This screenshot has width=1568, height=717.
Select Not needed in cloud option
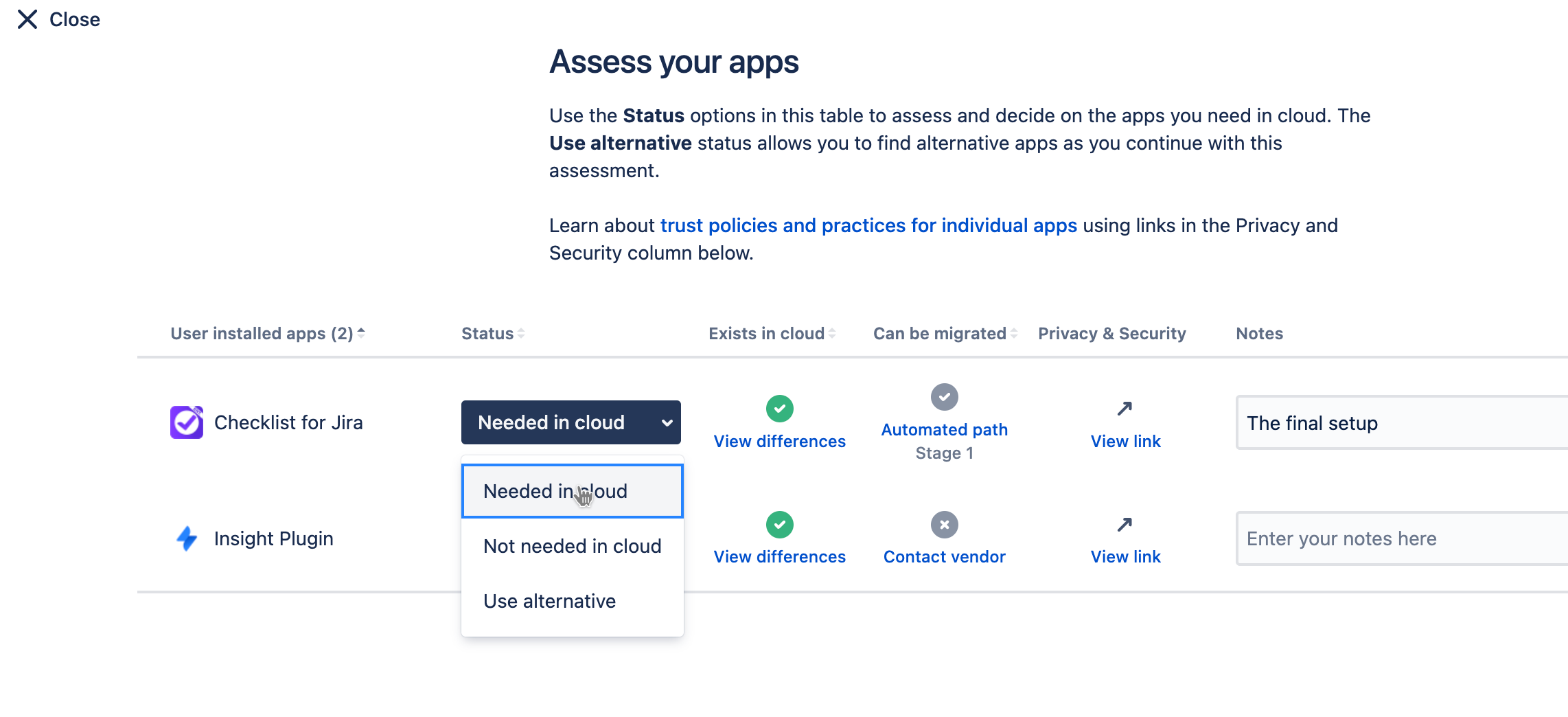[x=572, y=546]
